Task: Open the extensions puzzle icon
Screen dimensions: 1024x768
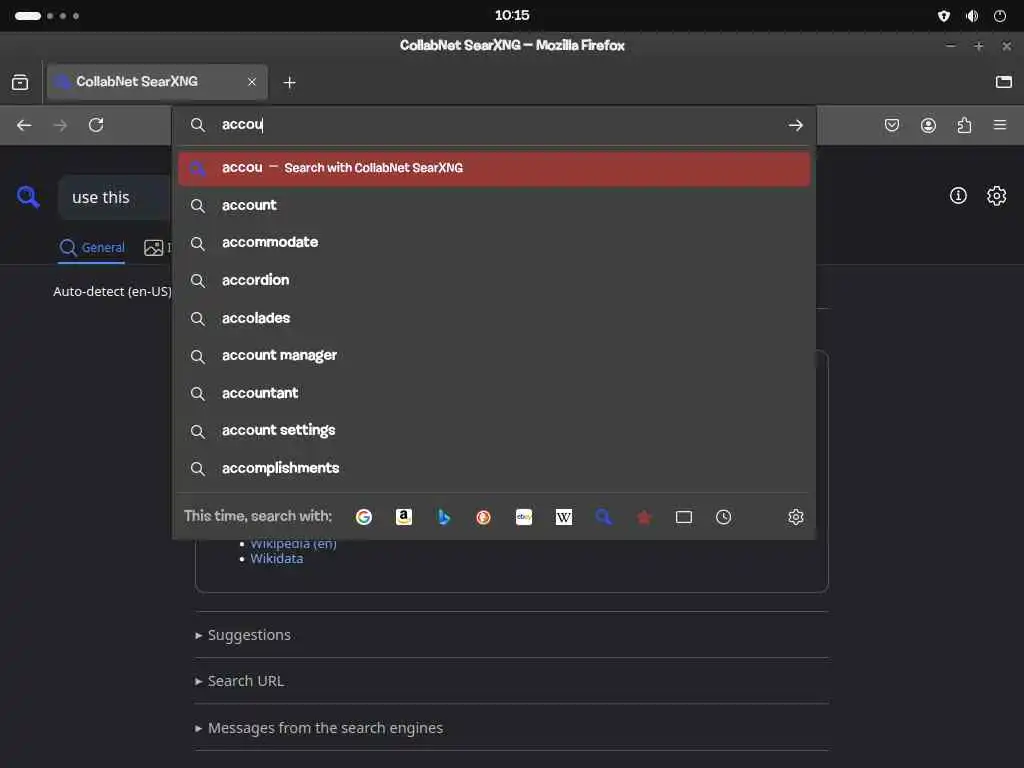Action: pyautogui.click(x=964, y=125)
